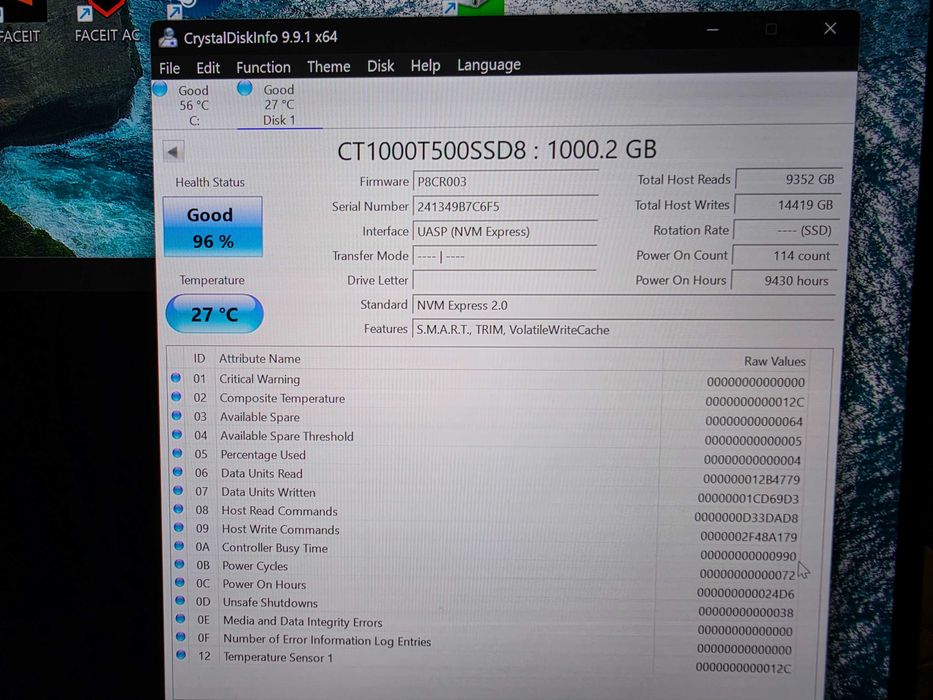Open the Disk menu
Image resolution: width=933 pixels, height=700 pixels.
380,65
